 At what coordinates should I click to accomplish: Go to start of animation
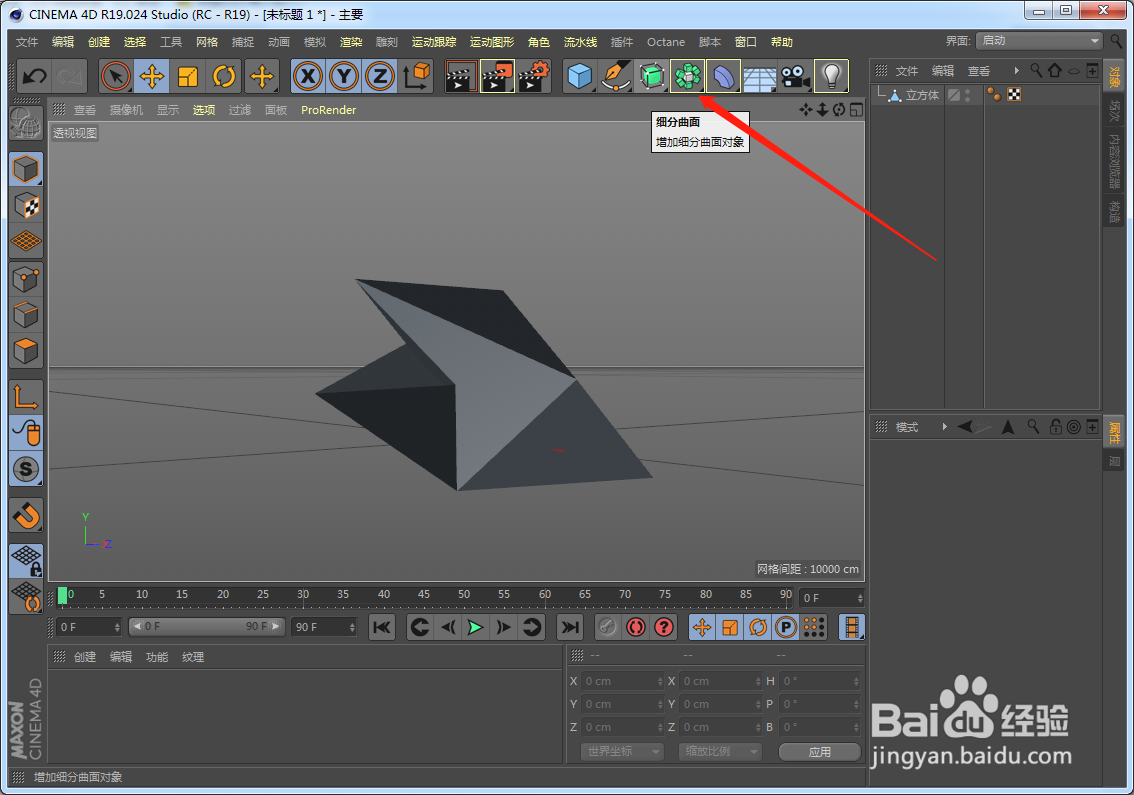click(382, 627)
